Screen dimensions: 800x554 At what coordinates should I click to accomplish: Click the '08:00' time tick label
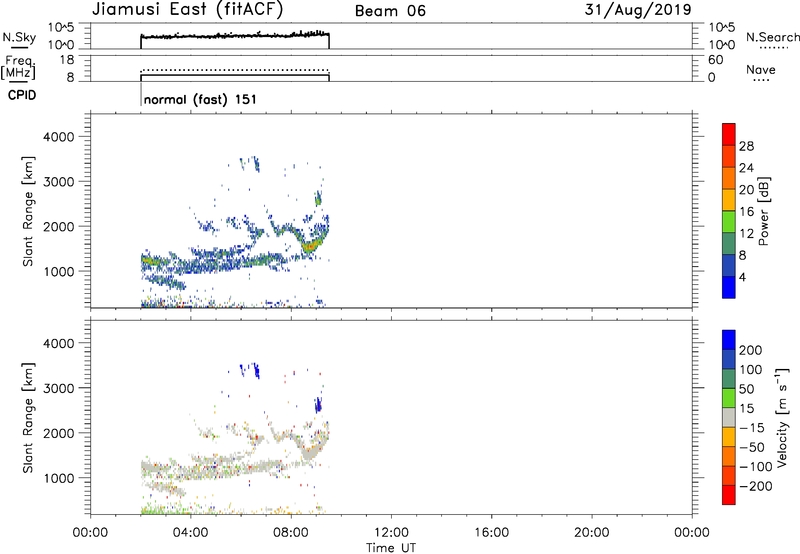(291, 533)
